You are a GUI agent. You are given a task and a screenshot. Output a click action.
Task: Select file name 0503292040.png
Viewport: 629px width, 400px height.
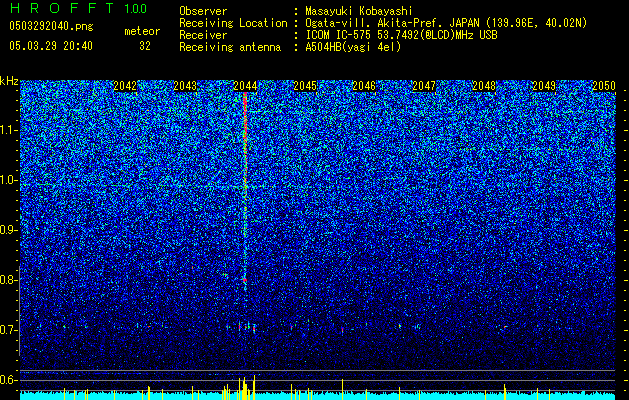click(x=51, y=26)
